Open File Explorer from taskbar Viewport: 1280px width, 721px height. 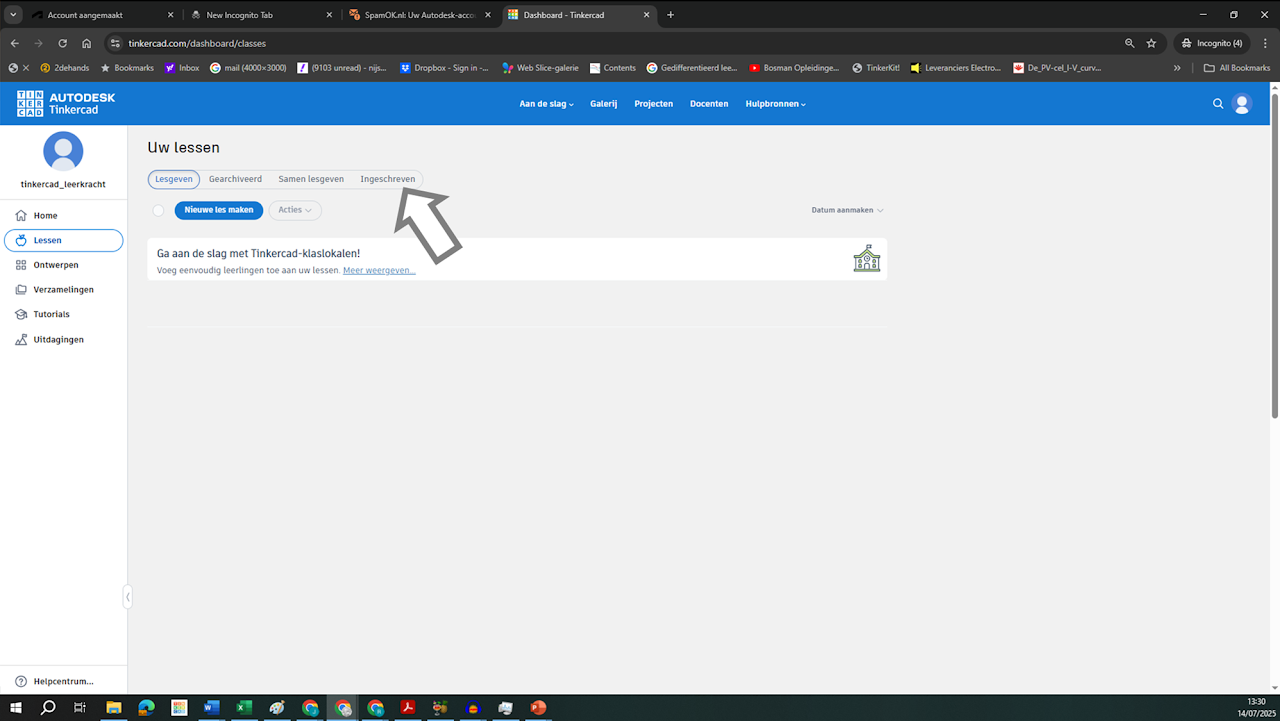[114, 708]
